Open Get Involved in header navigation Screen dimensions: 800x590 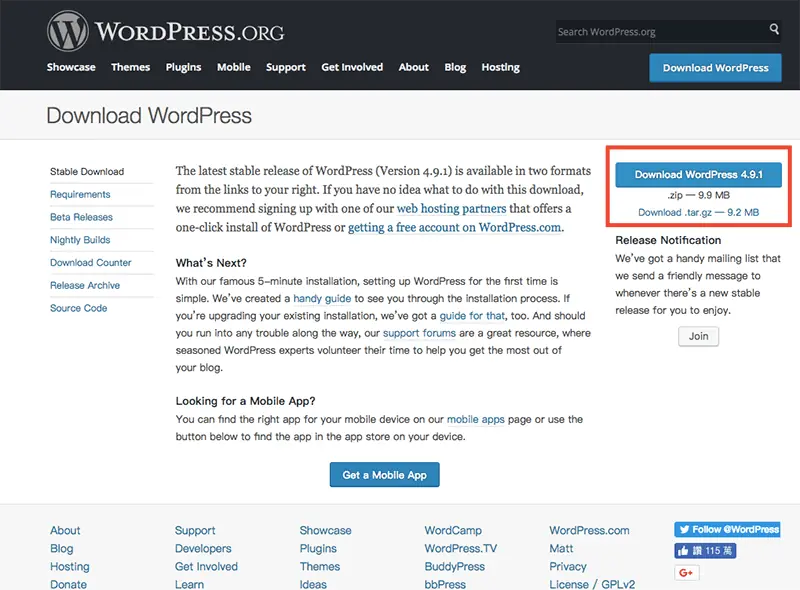pyautogui.click(x=352, y=67)
